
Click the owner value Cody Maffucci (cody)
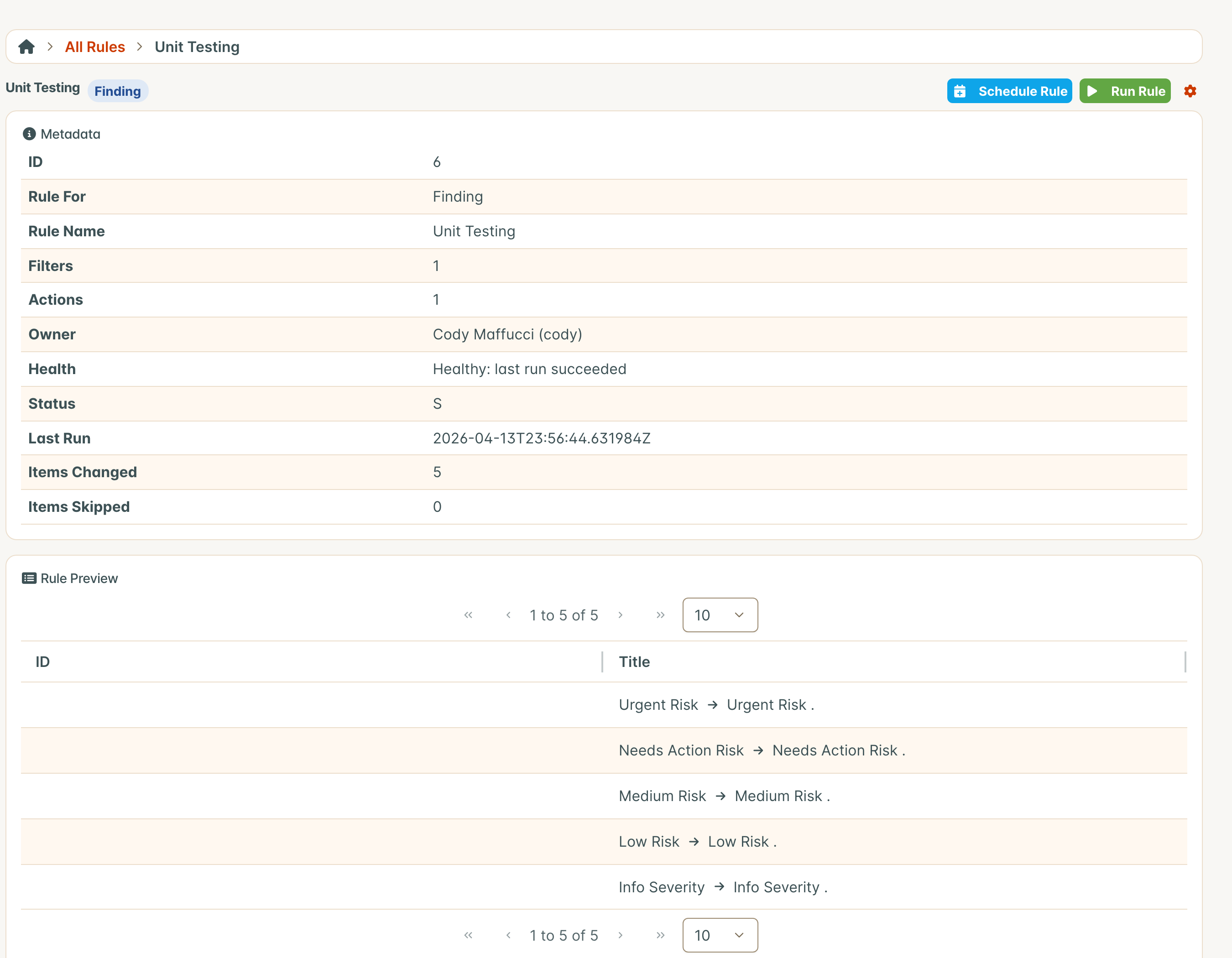pos(507,334)
